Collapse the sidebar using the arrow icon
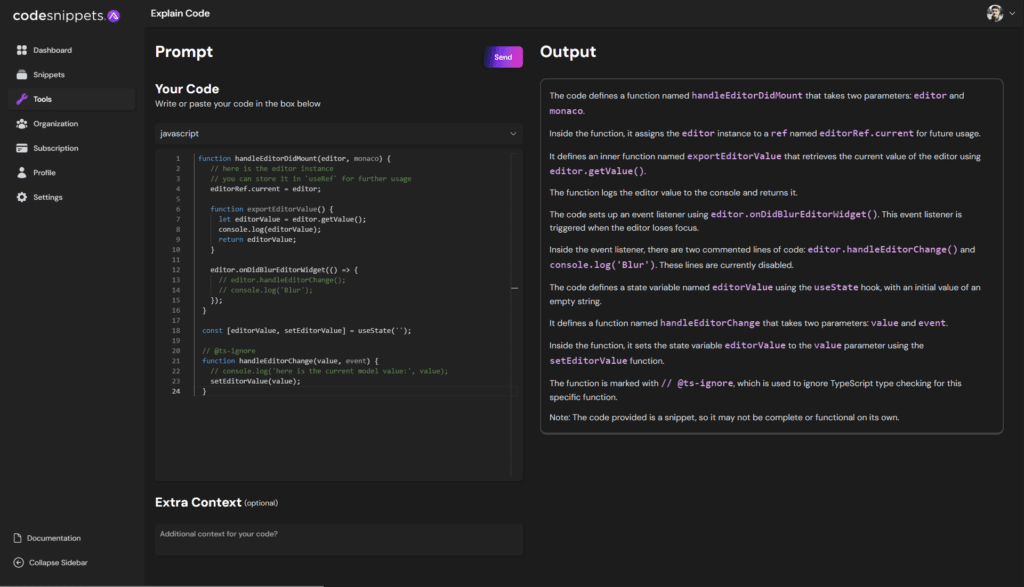 [18, 562]
